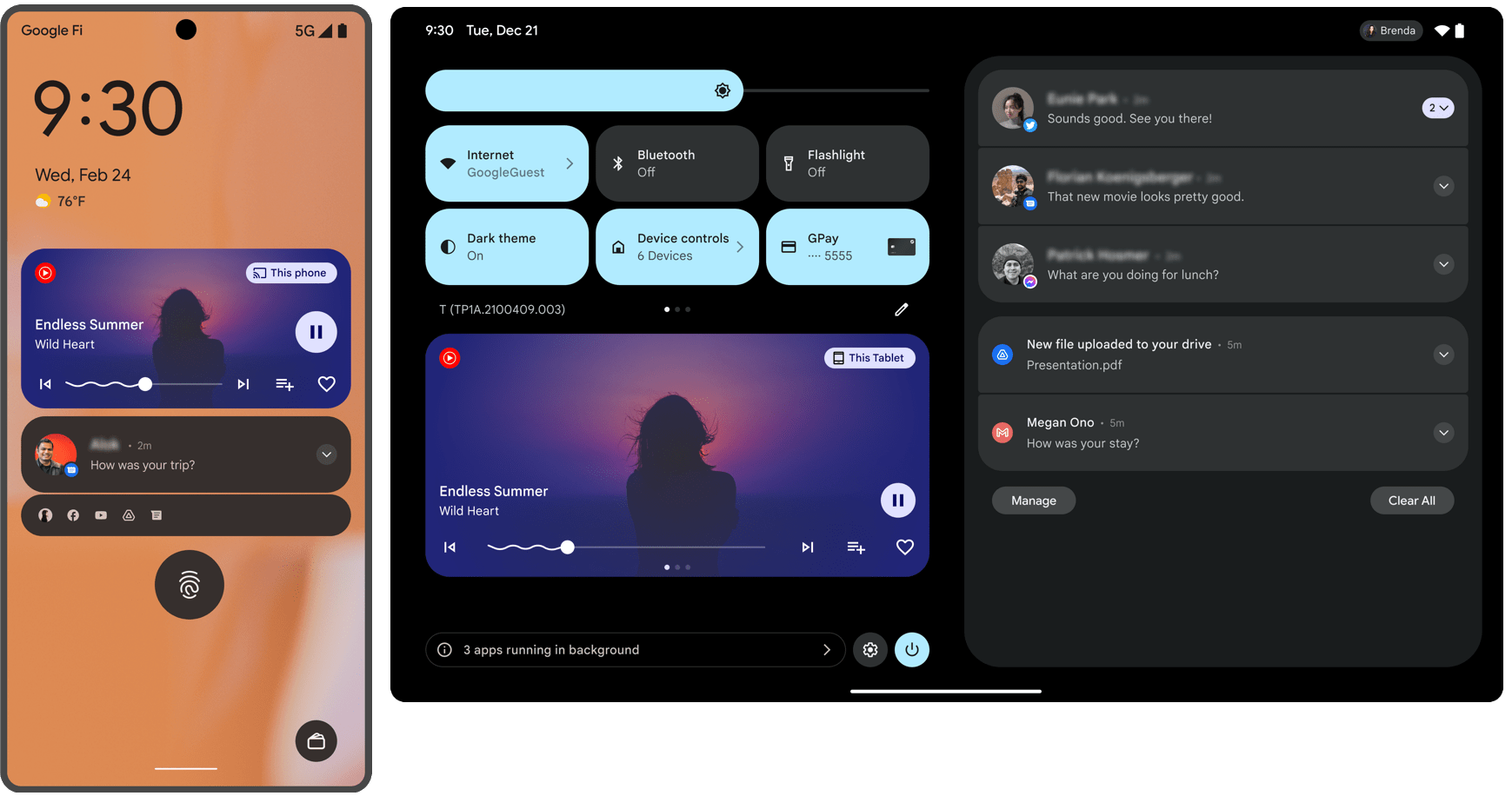Adjust the tablet brightness slider

coord(677,90)
